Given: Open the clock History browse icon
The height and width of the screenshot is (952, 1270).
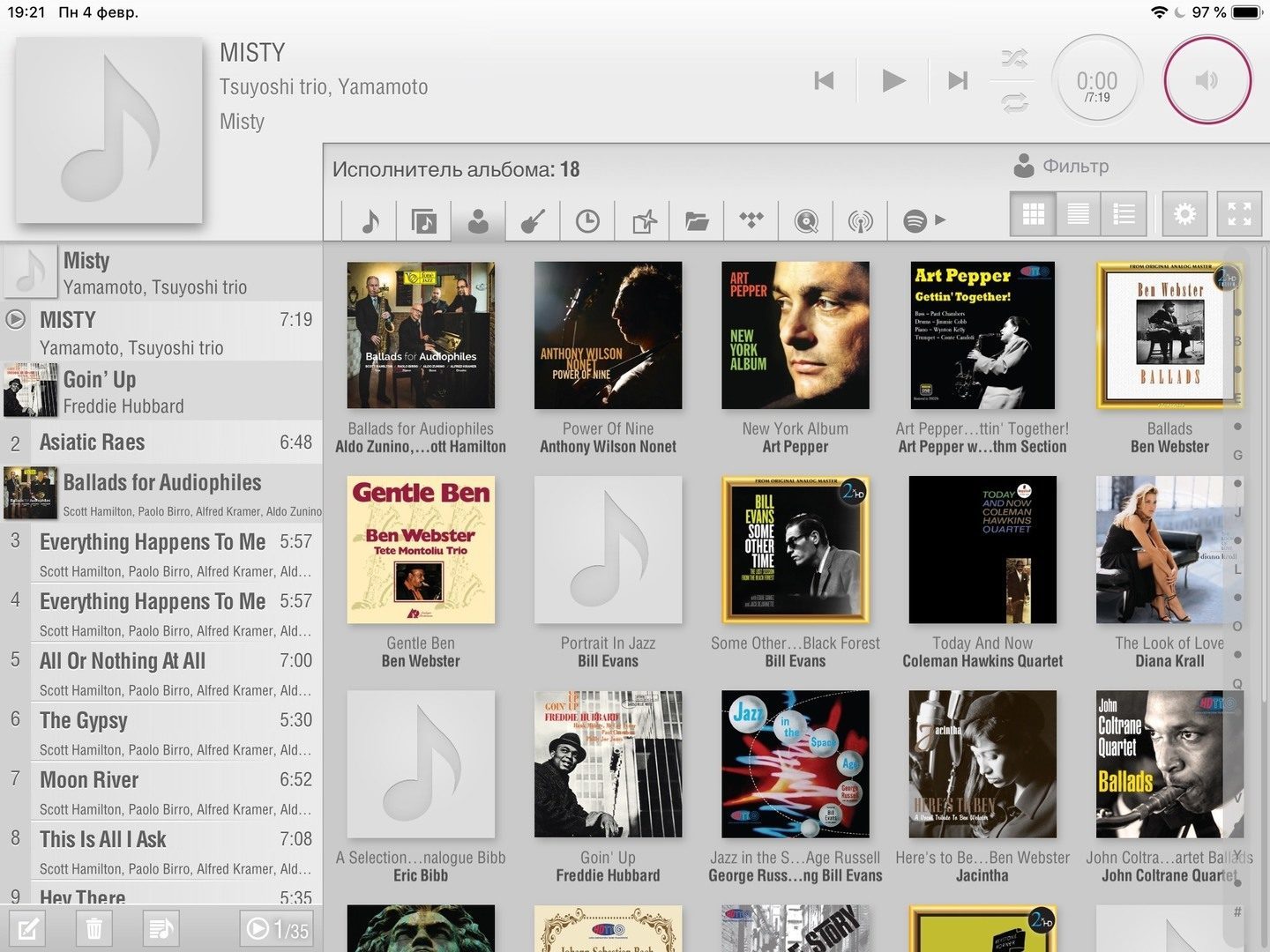Looking at the screenshot, I should coord(587,220).
